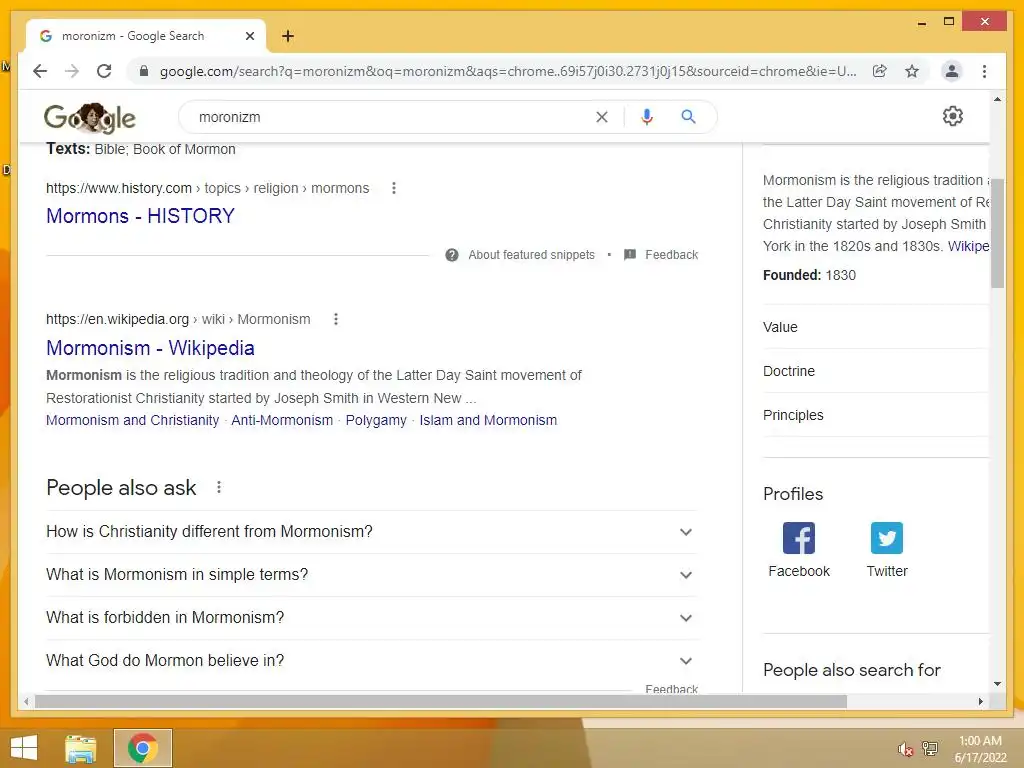Click the Chrome address bar URL
Image resolution: width=1024 pixels, height=768 pixels.
pos(508,71)
